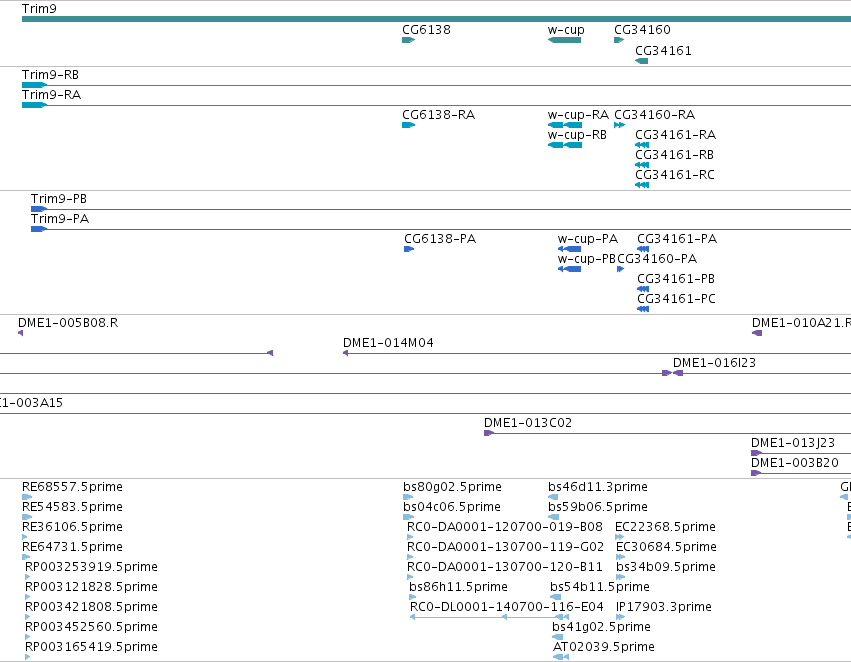
Task: Click the bs04c06.5prime EST label
Action: coord(452,507)
